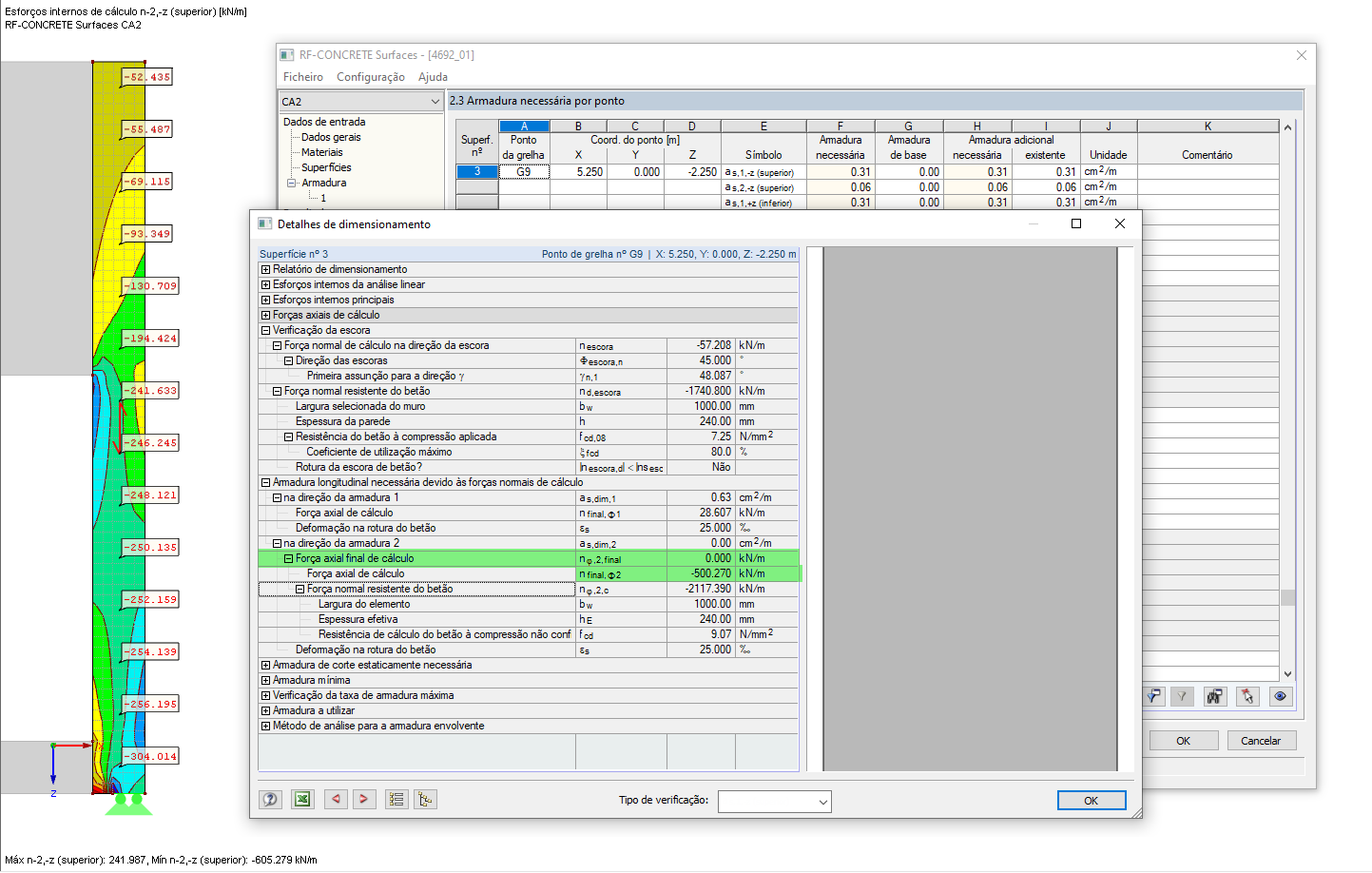Open help in the Detalhes de dimensionamento dialog
The width and height of the screenshot is (1372, 873).
pos(270,800)
